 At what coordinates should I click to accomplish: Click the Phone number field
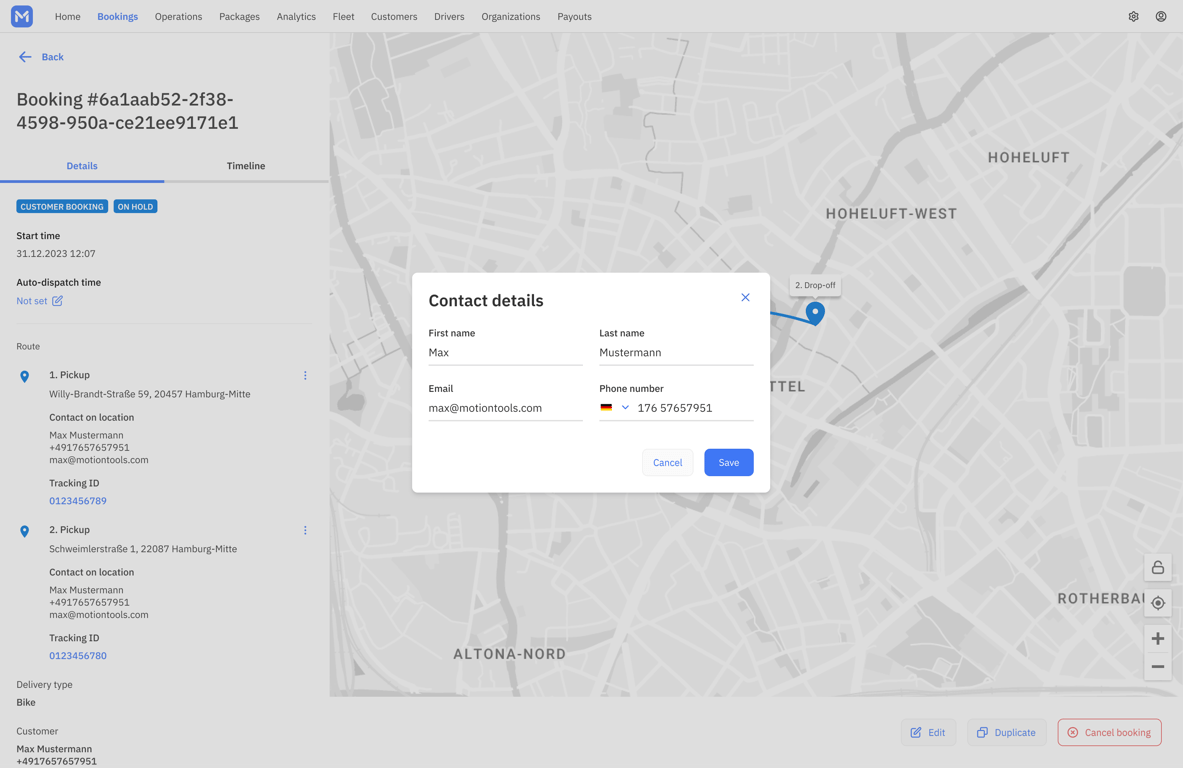[x=694, y=408]
